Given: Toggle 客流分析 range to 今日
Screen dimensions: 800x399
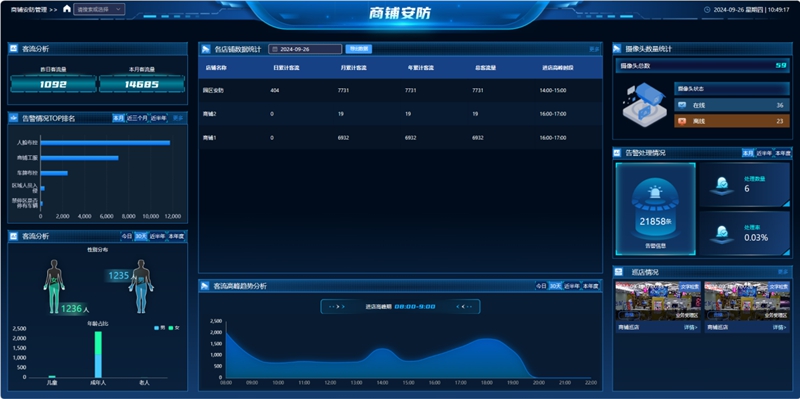Looking at the screenshot, I should coord(127,236).
